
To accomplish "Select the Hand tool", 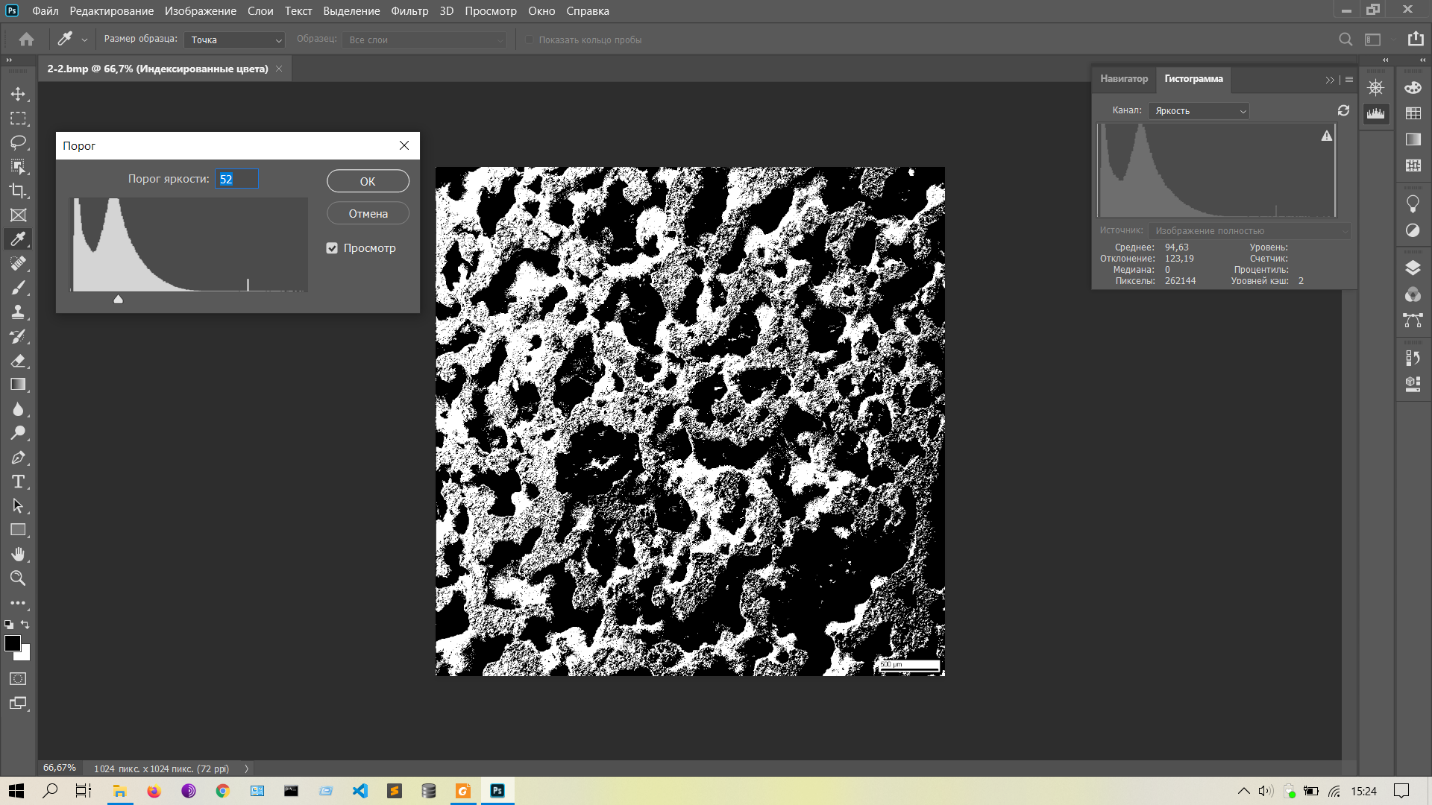I will coord(18,554).
